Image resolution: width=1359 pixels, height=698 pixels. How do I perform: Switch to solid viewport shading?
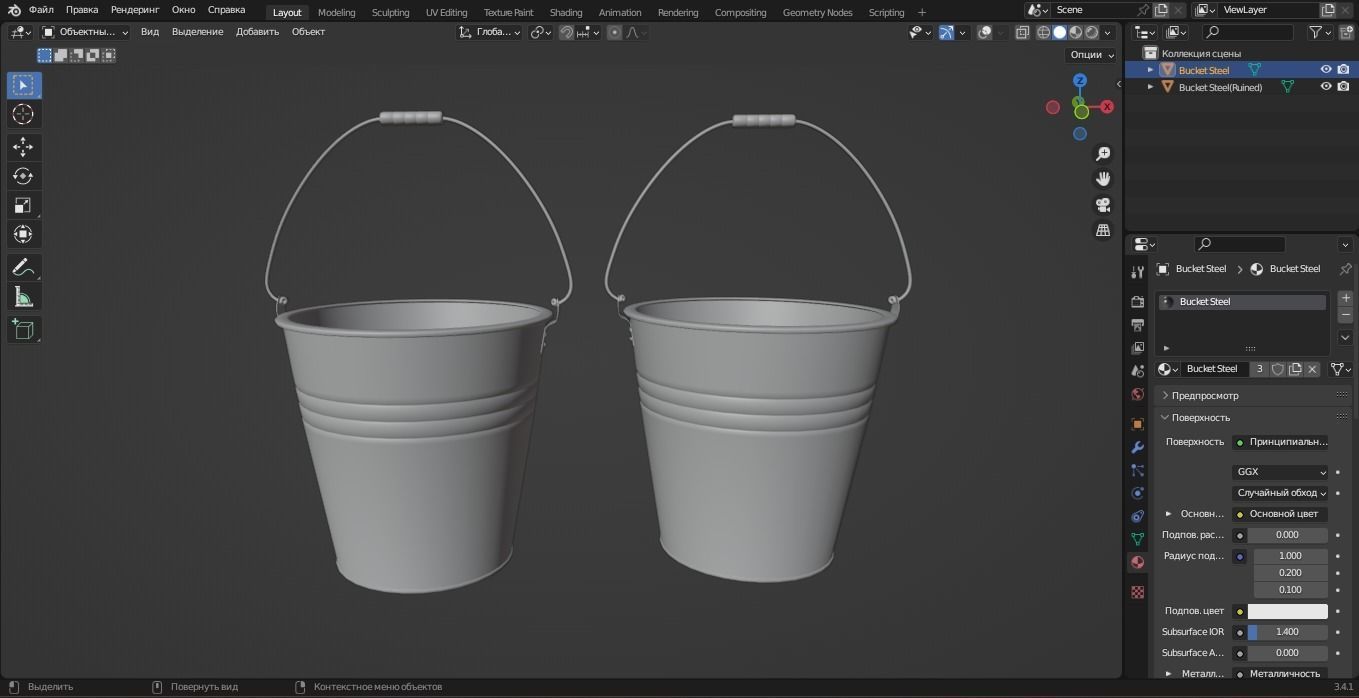tap(1060, 32)
